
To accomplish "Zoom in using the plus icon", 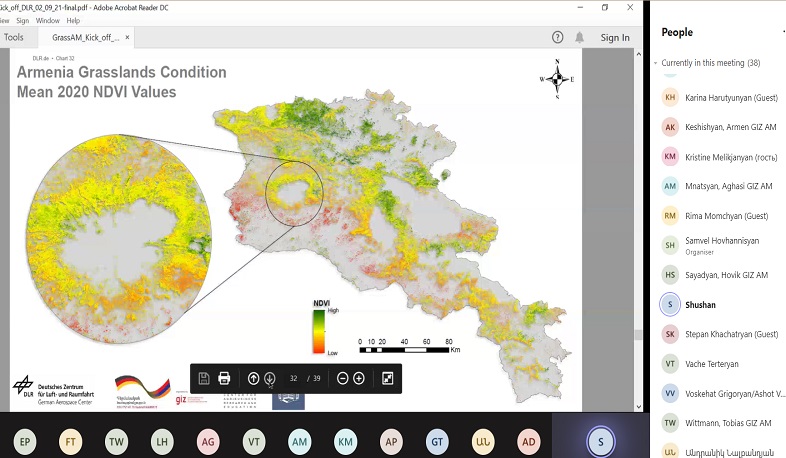I will click(359, 378).
